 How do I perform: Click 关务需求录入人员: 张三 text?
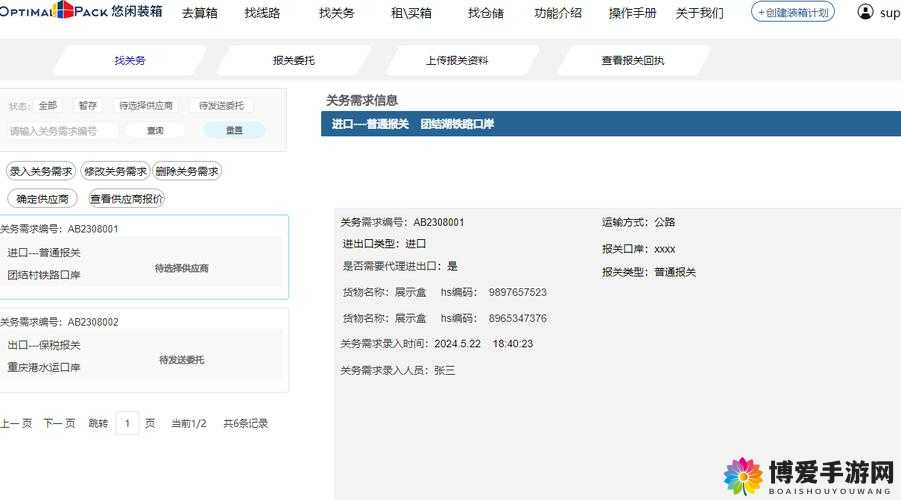398,371
